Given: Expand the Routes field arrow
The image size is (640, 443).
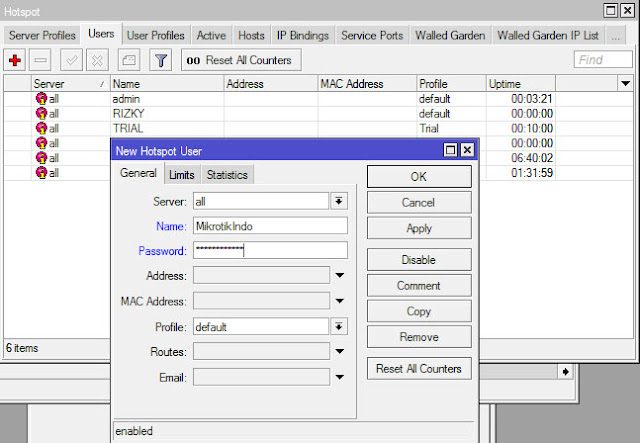Looking at the screenshot, I should click(x=340, y=352).
